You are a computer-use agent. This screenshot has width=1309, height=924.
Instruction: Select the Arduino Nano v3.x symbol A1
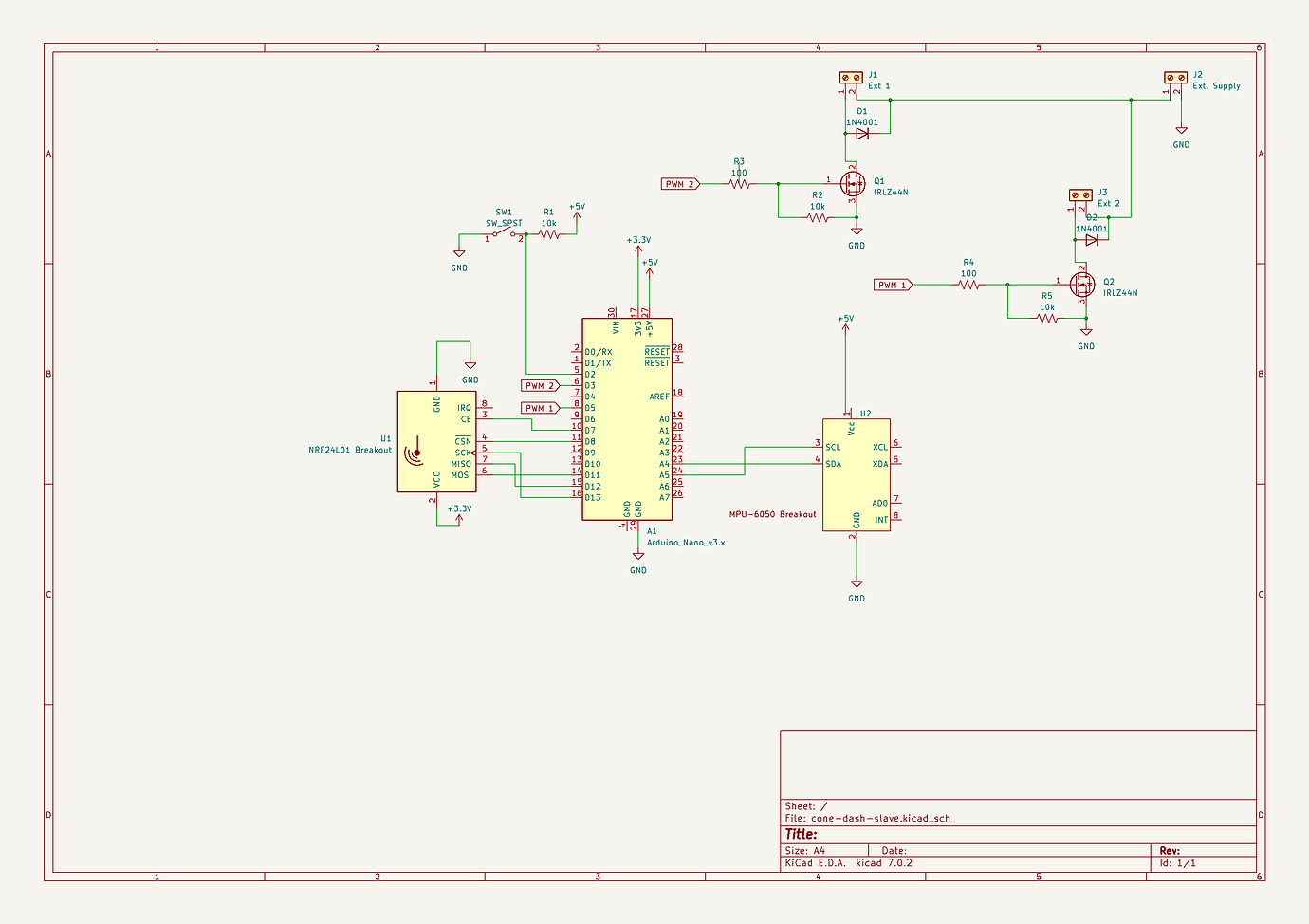(x=626, y=417)
